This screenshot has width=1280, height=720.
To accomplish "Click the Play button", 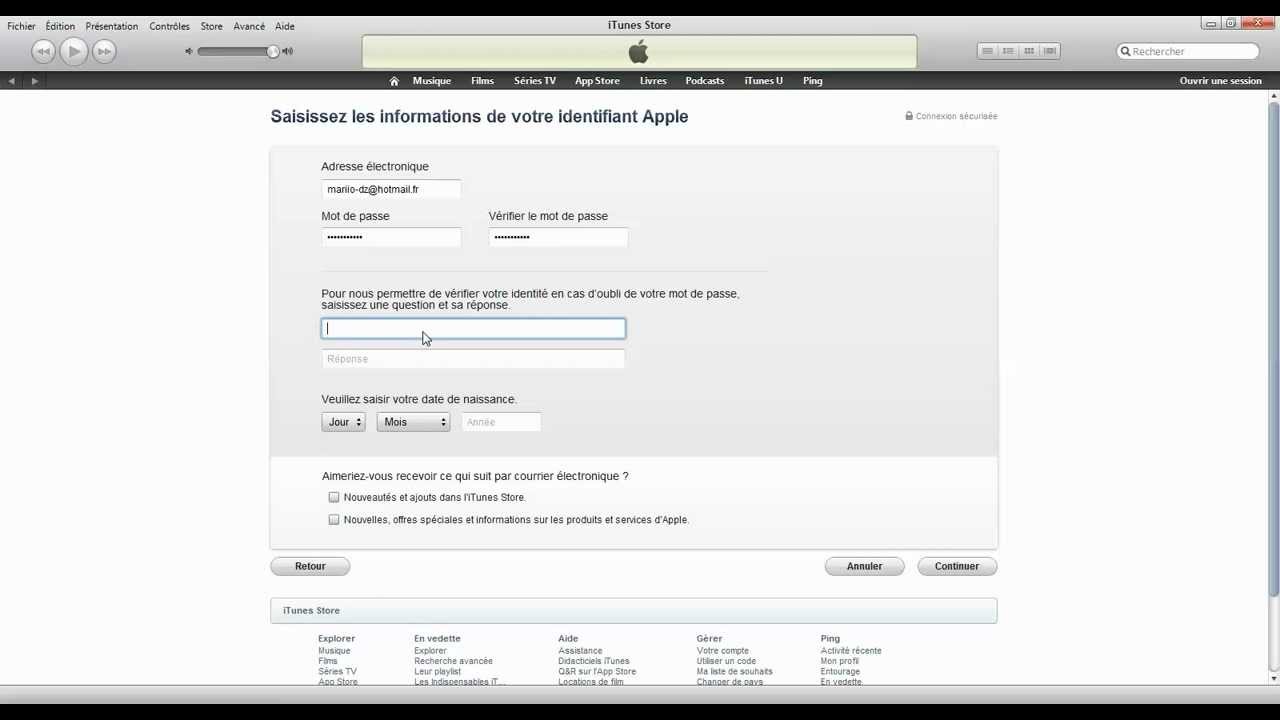I will point(73,50).
